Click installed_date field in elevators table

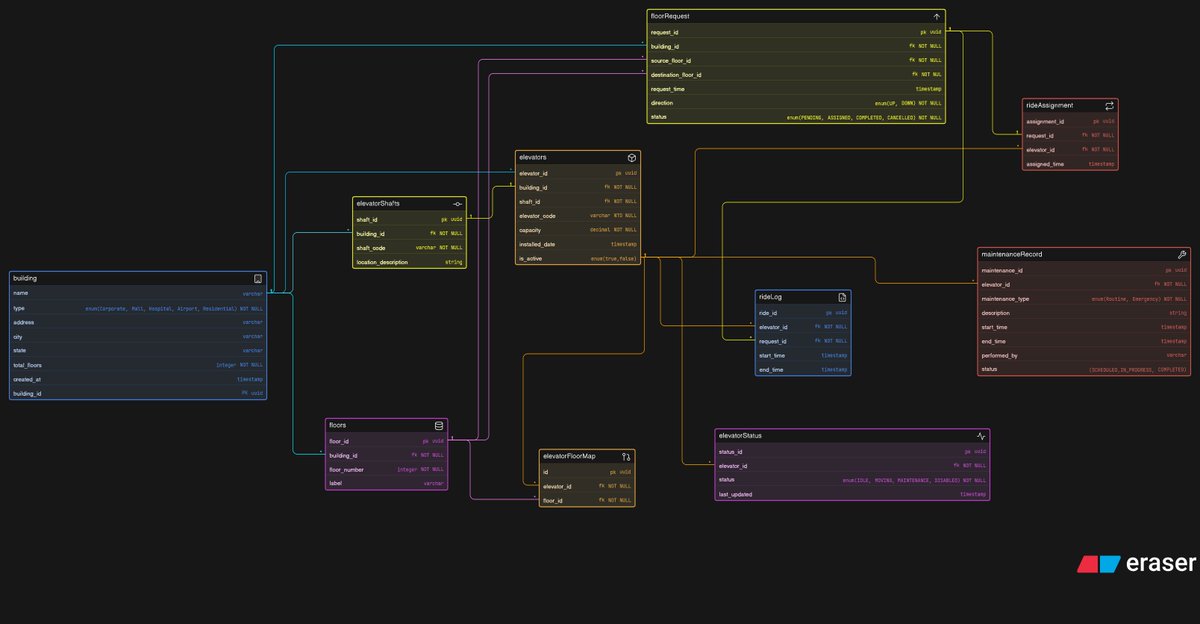(578, 244)
